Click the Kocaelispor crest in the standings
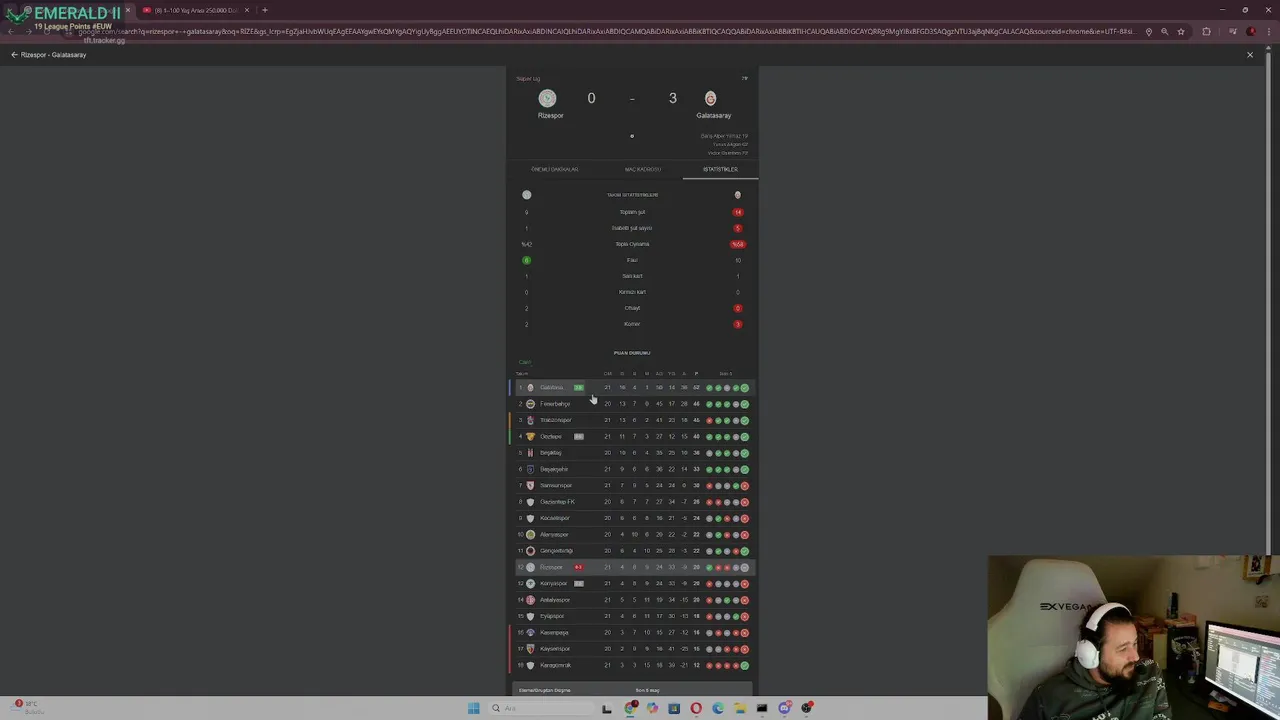Viewport: 1280px width, 720px height. click(530, 518)
